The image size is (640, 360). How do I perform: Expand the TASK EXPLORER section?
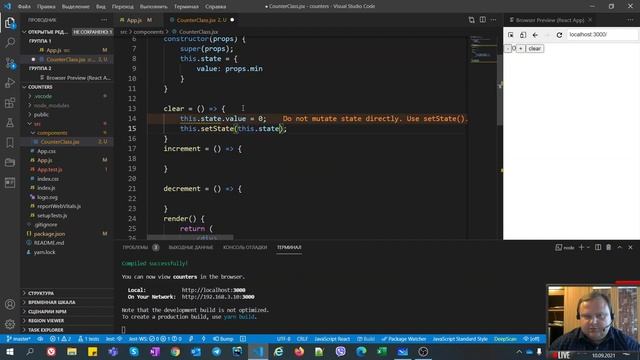(45, 330)
